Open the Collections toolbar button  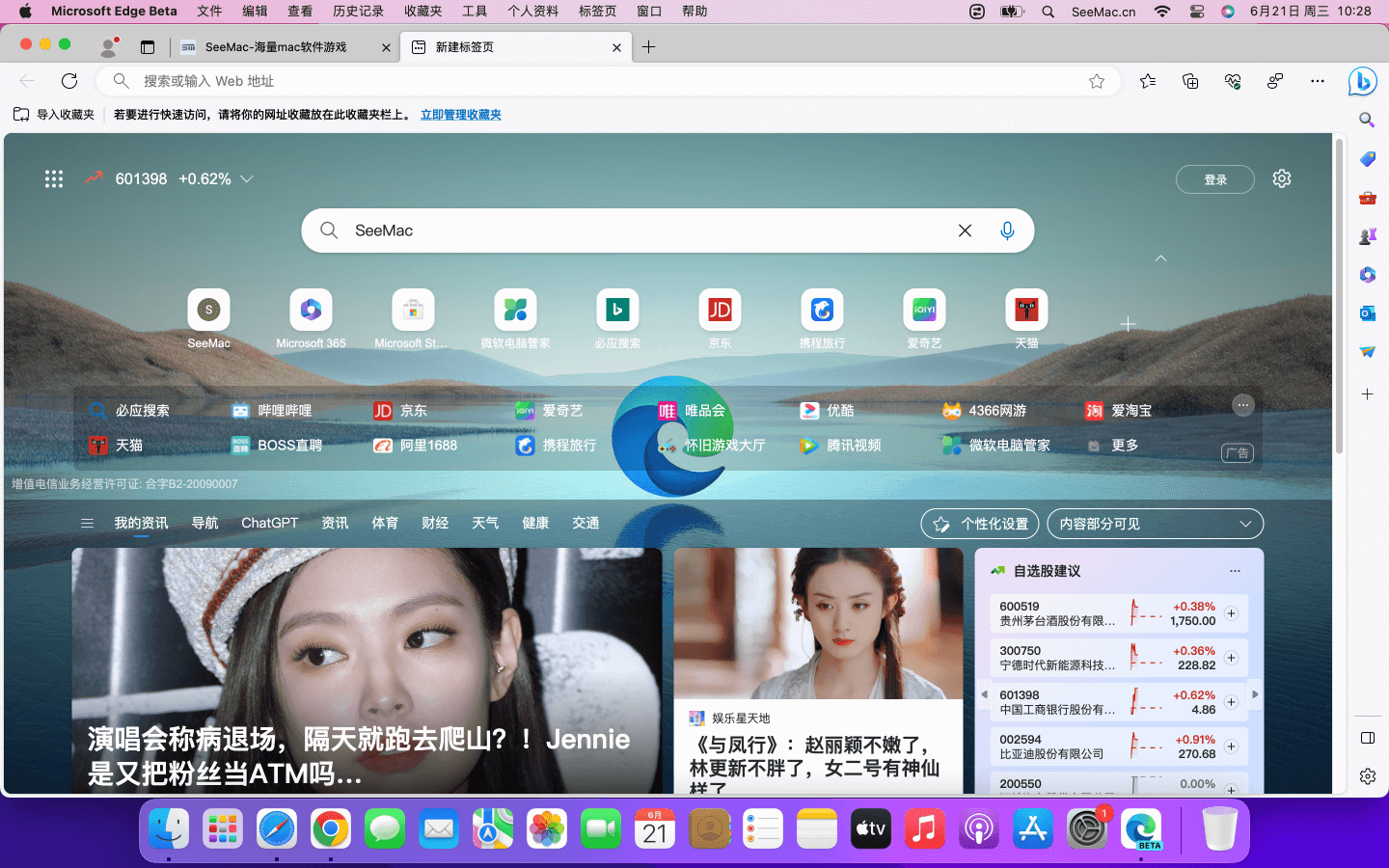coord(1190,81)
